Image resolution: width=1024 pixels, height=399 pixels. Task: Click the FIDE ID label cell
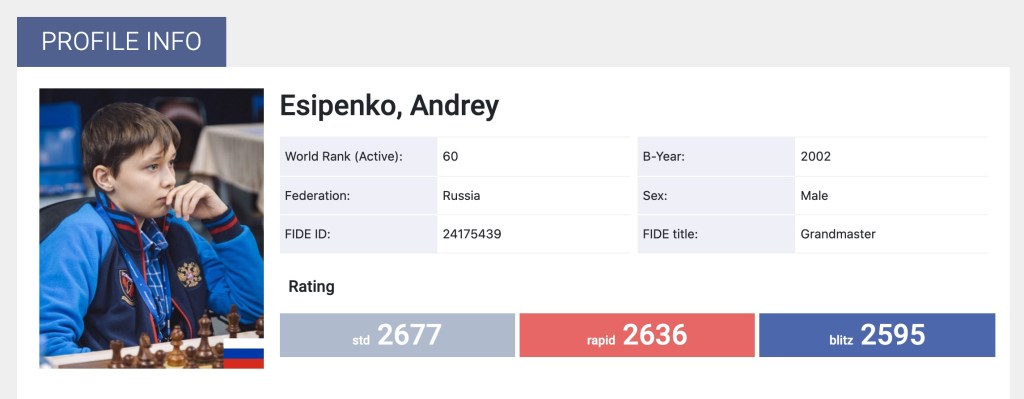(x=359, y=234)
